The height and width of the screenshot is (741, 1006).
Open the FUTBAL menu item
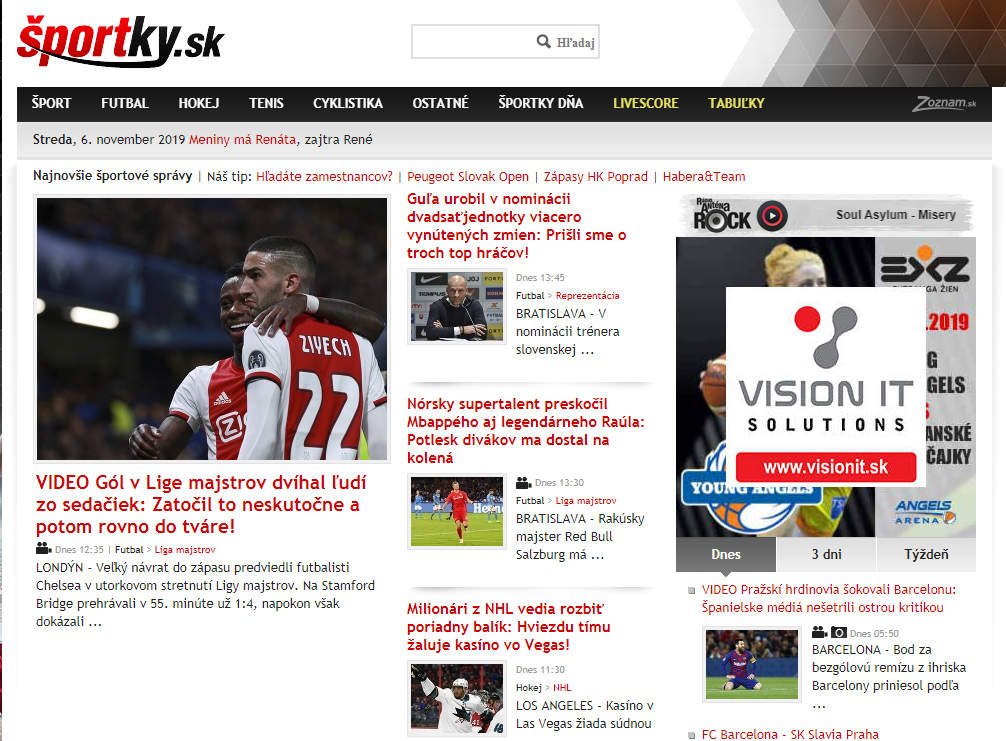[124, 103]
